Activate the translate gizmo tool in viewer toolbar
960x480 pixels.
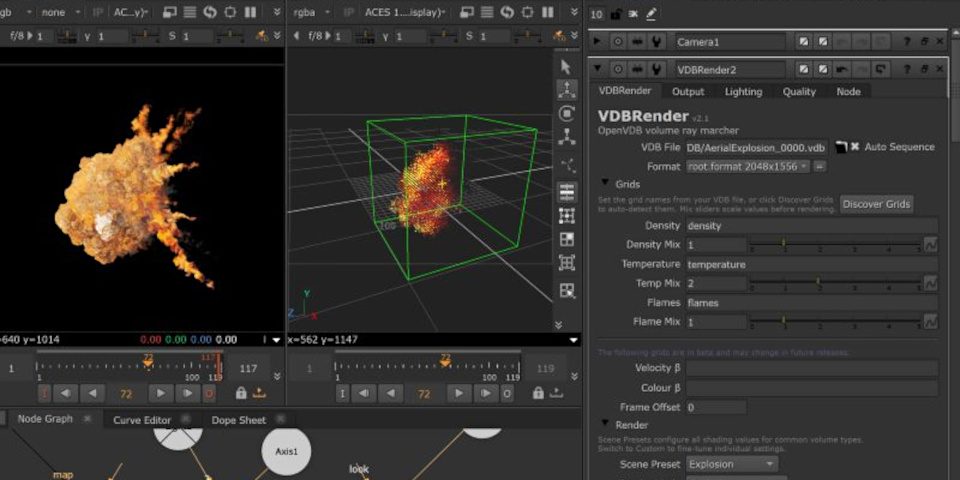(567, 90)
